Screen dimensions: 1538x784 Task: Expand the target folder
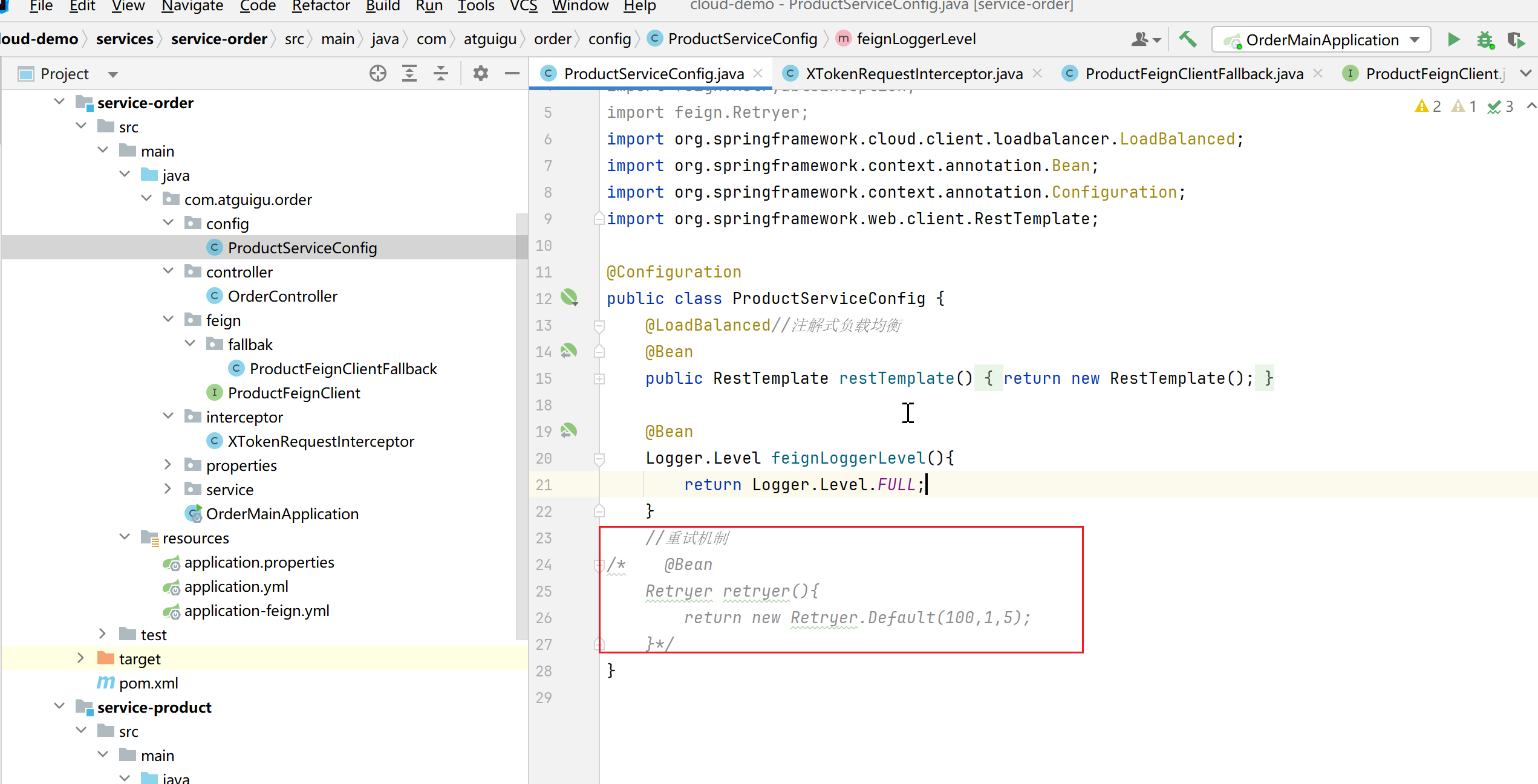click(x=80, y=658)
